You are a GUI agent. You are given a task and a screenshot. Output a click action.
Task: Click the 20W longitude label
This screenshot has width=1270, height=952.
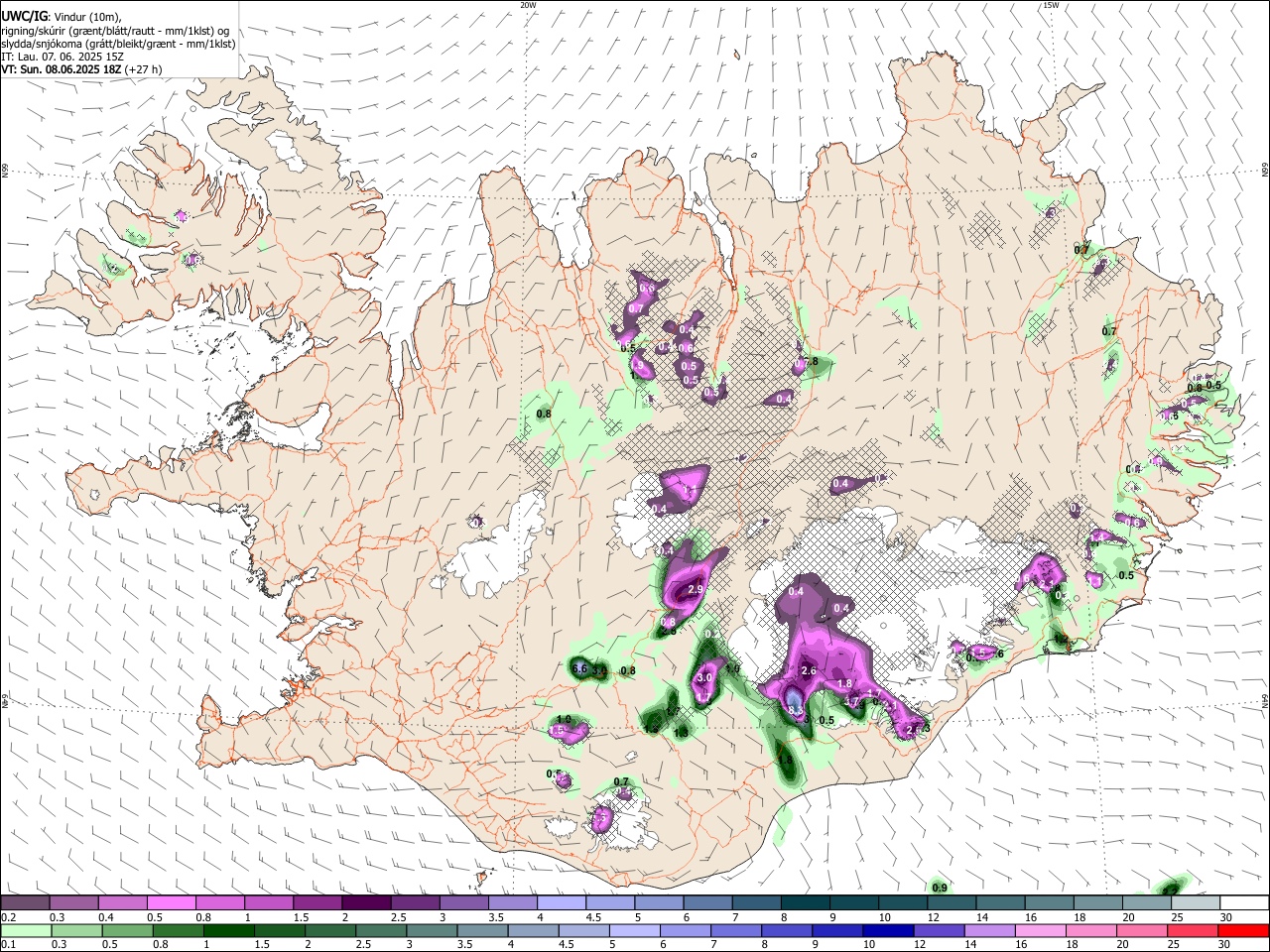point(528,5)
